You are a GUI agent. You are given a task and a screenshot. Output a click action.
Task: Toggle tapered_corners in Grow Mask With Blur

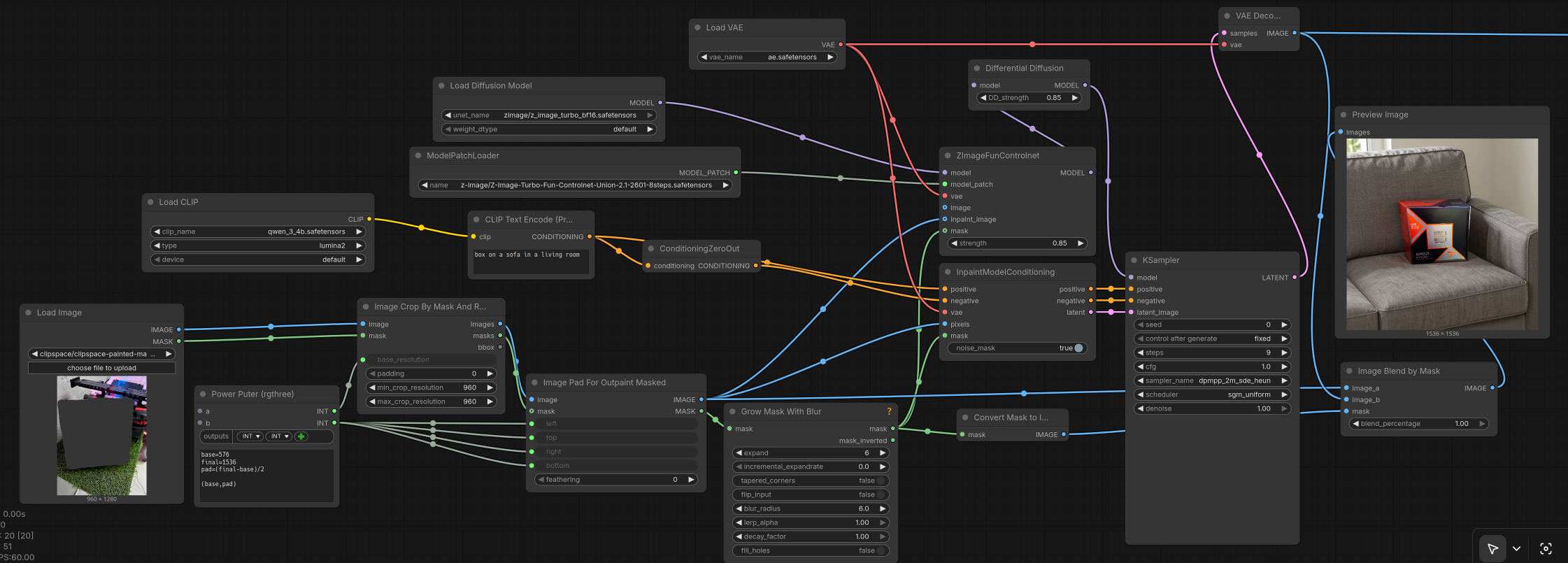pyautogui.click(x=881, y=480)
